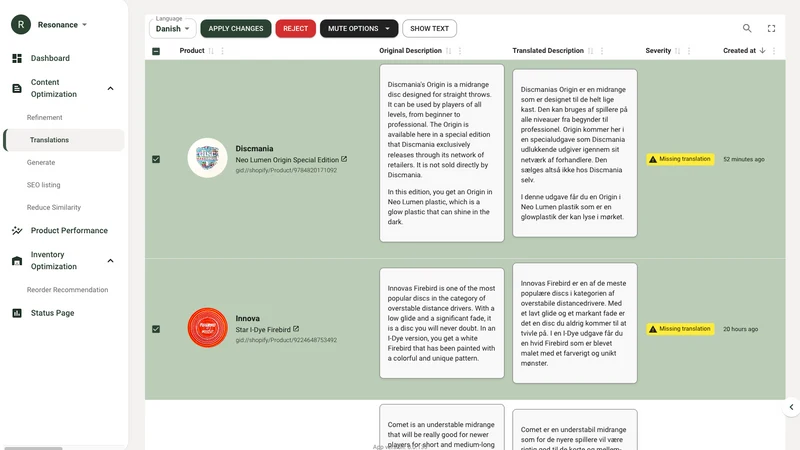Image resolution: width=800 pixels, height=450 pixels.
Task: Open the Severity column options menu
Action: pyautogui.click(x=689, y=51)
